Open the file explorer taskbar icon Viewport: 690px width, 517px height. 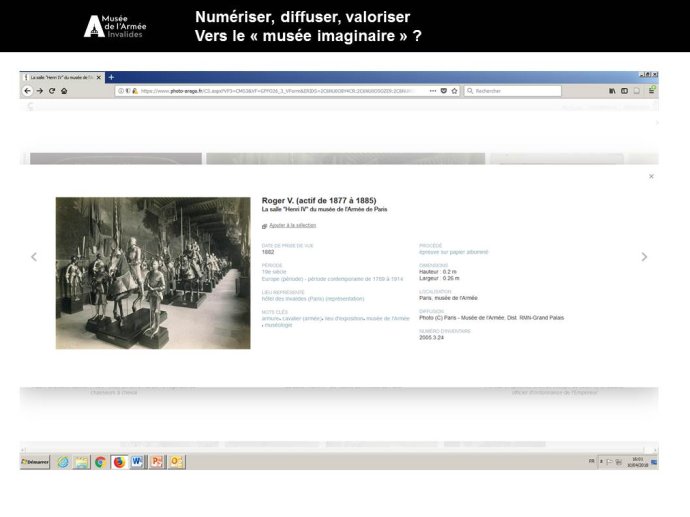point(81,462)
